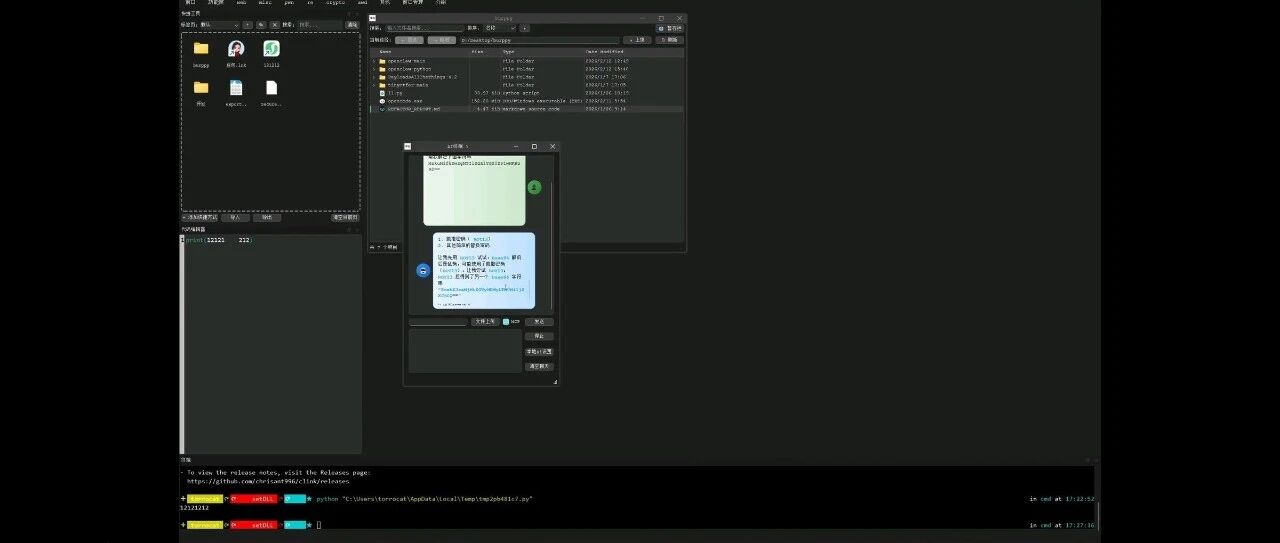Click the add shortcut button
Viewport: 1280px width, 543px height.
point(200,217)
